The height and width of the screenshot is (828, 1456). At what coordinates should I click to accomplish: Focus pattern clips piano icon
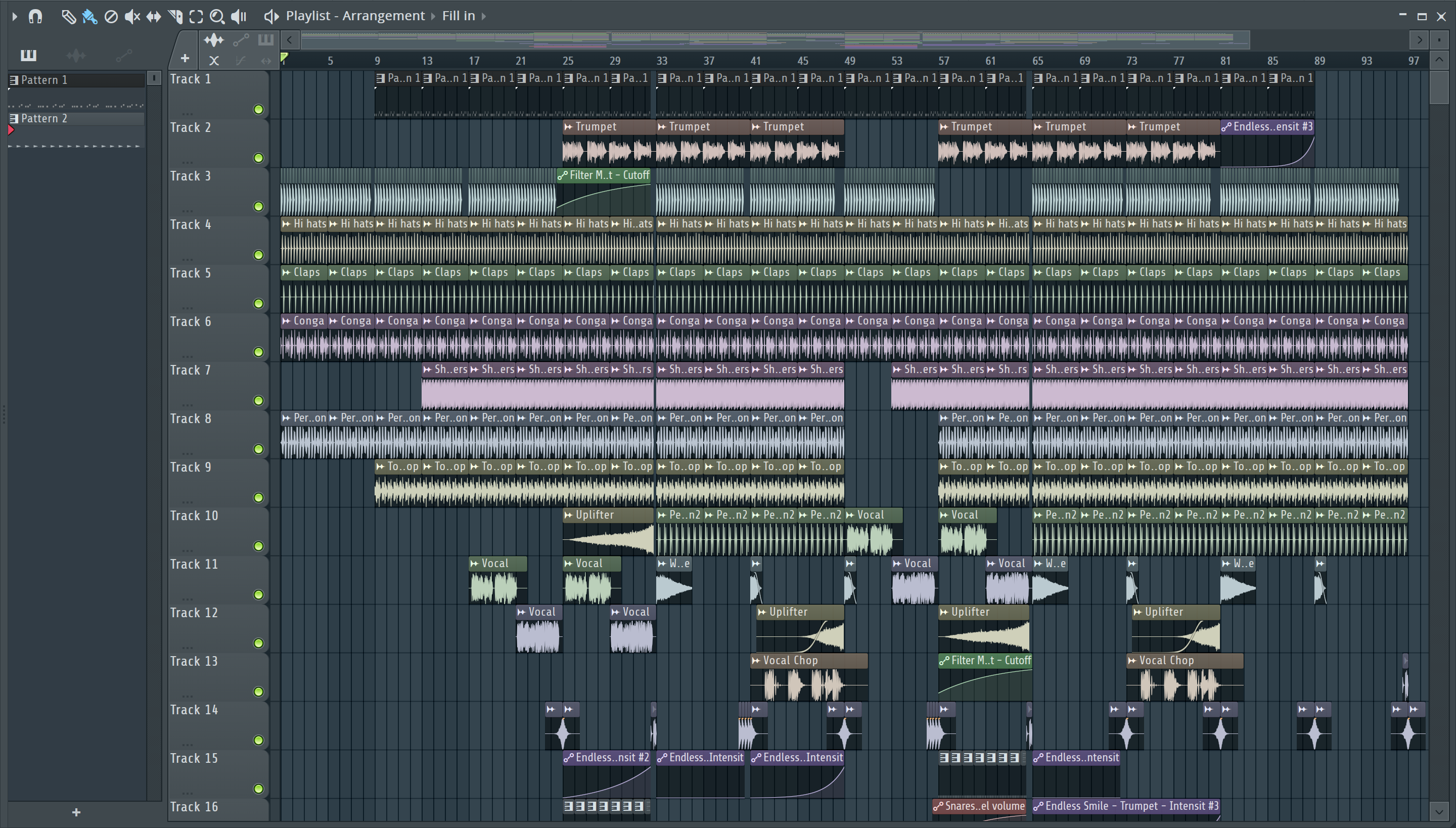(265, 40)
